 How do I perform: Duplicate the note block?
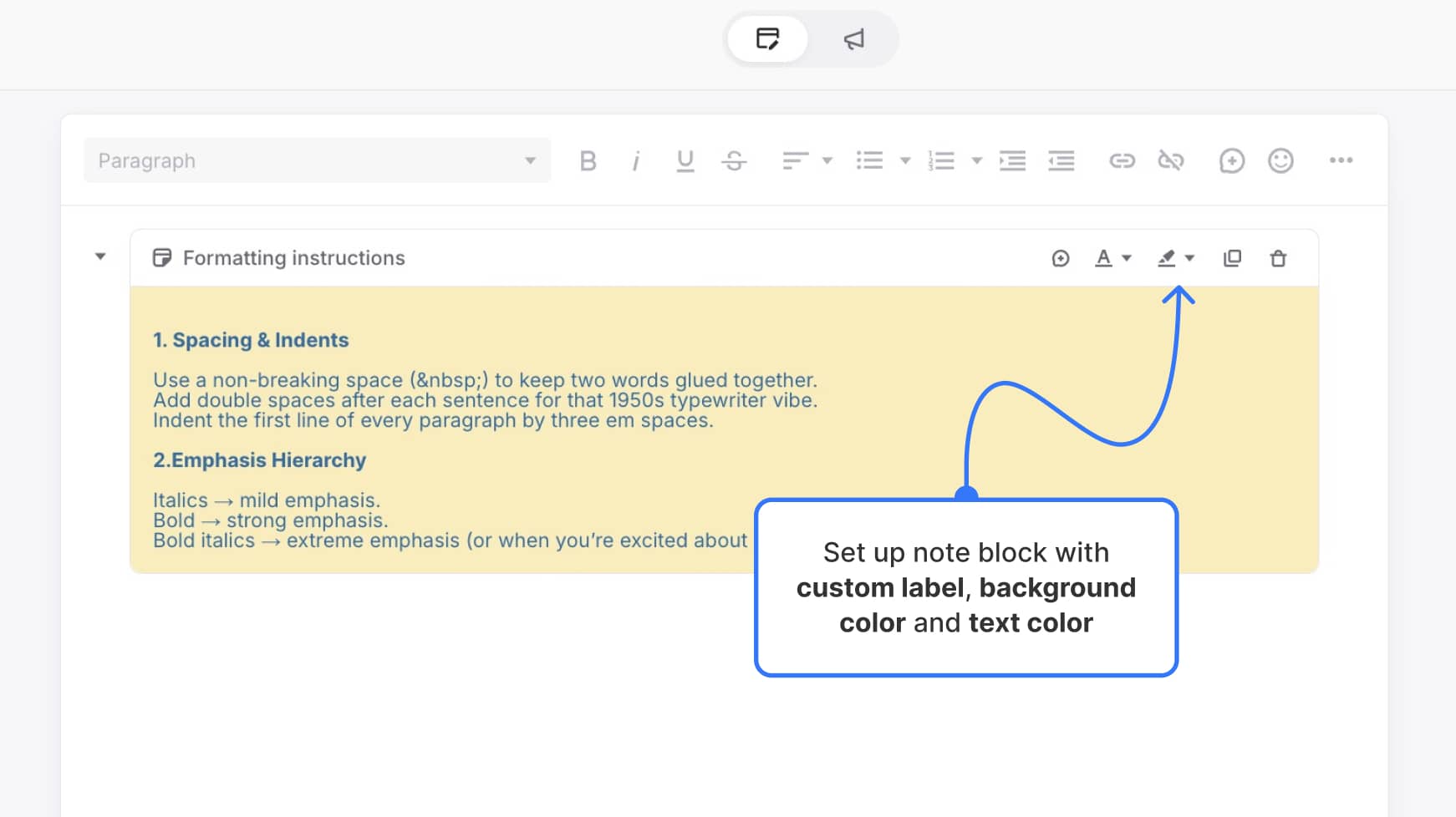click(x=1232, y=258)
